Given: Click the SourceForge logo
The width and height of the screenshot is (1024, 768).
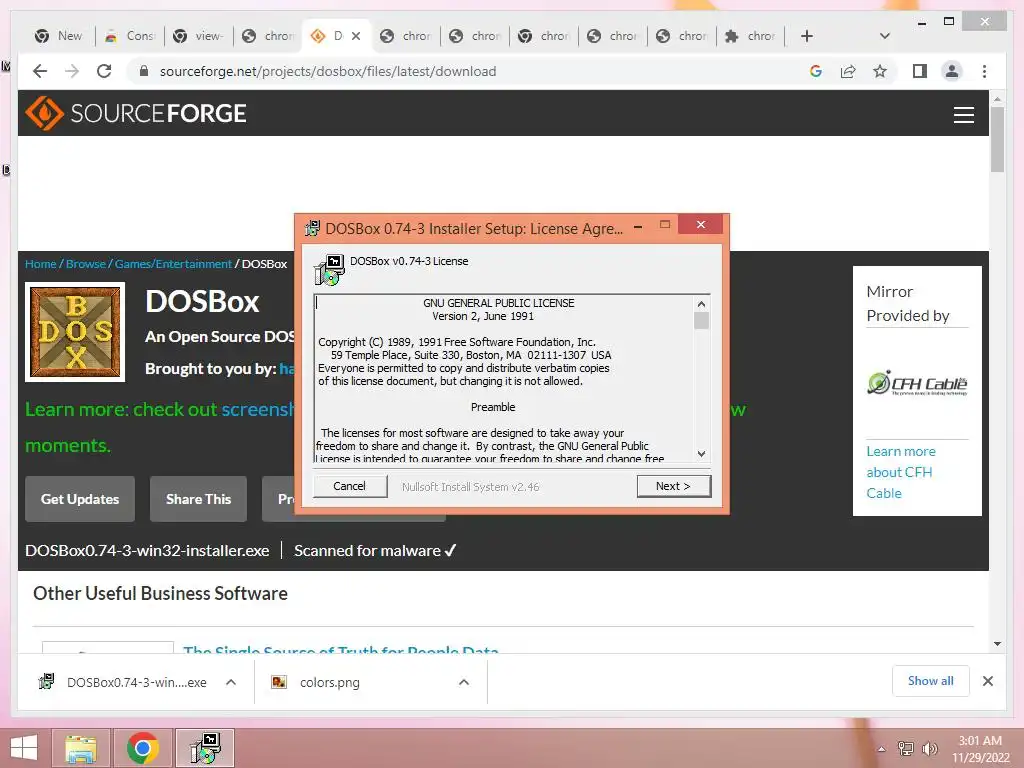Looking at the screenshot, I should [x=136, y=113].
